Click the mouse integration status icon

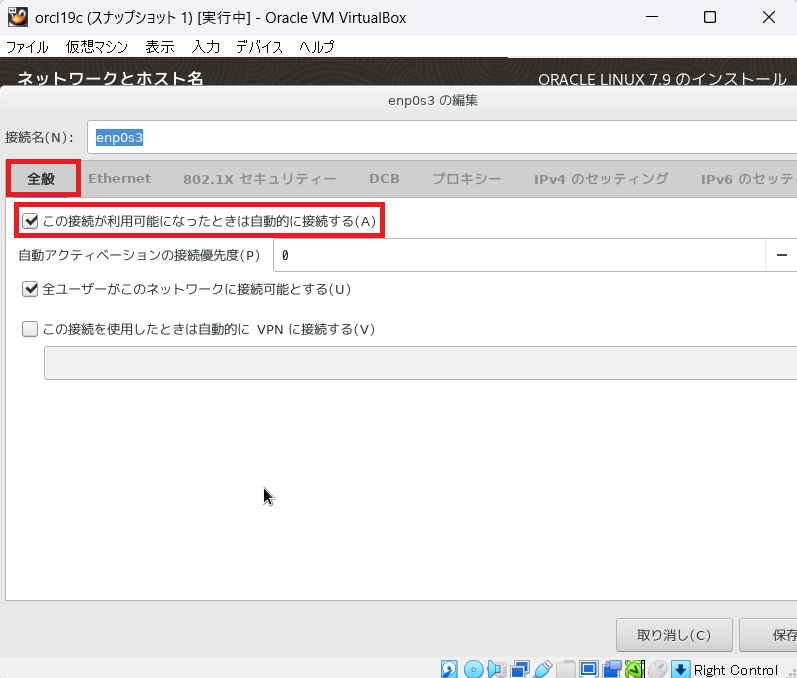[657, 669]
